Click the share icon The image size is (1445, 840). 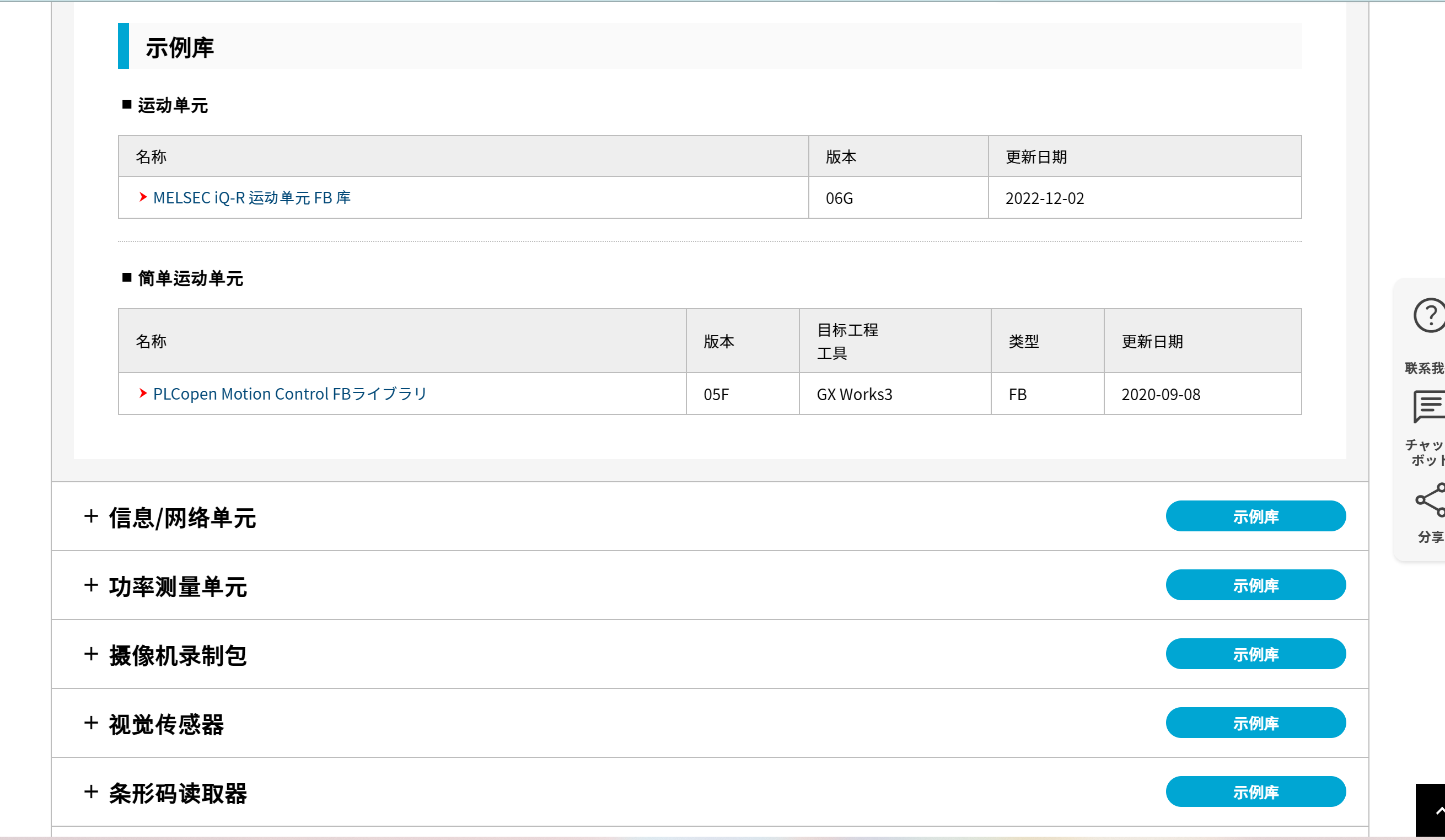tap(1431, 500)
